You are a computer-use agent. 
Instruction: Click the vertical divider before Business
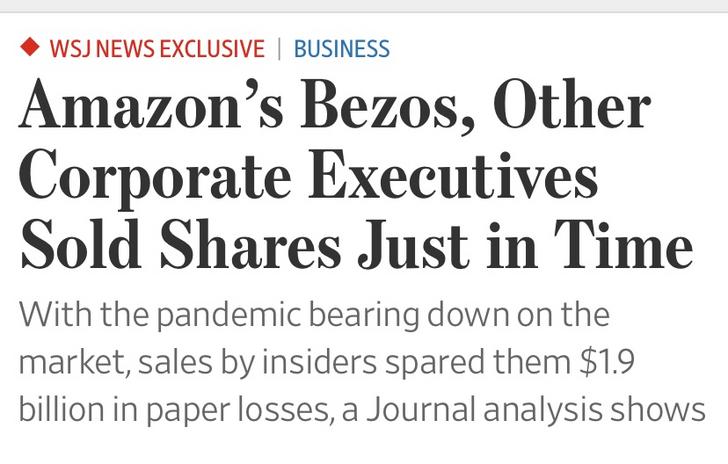tap(279, 49)
